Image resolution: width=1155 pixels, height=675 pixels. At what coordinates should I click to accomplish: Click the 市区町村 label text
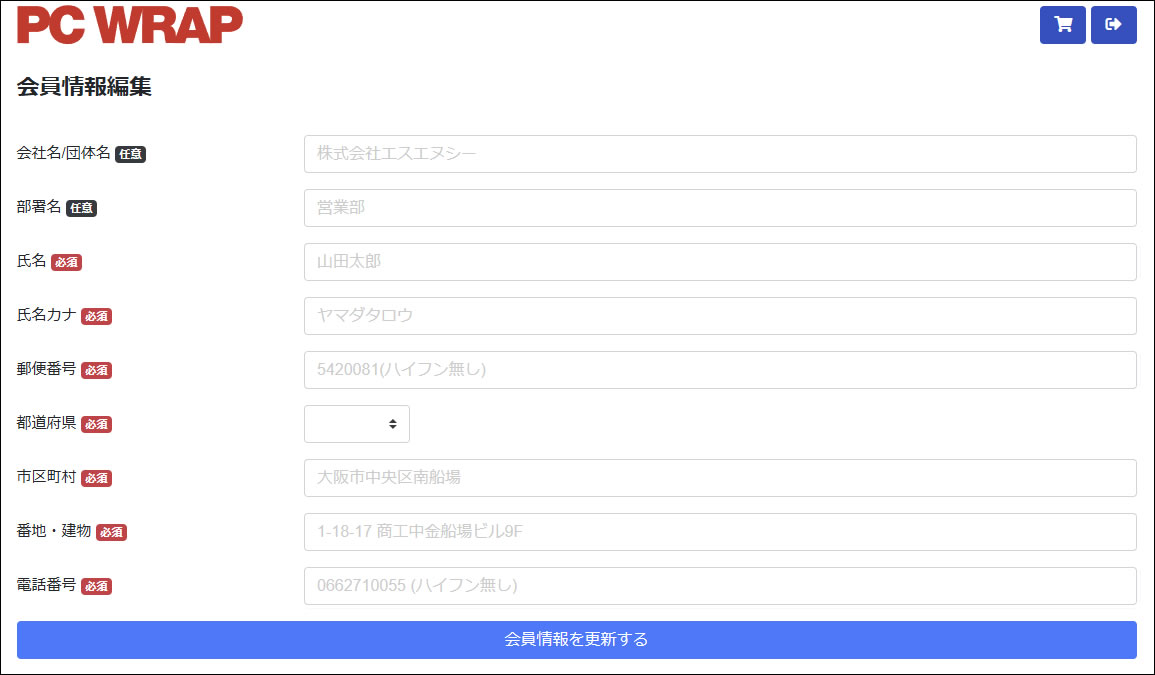pos(46,477)
